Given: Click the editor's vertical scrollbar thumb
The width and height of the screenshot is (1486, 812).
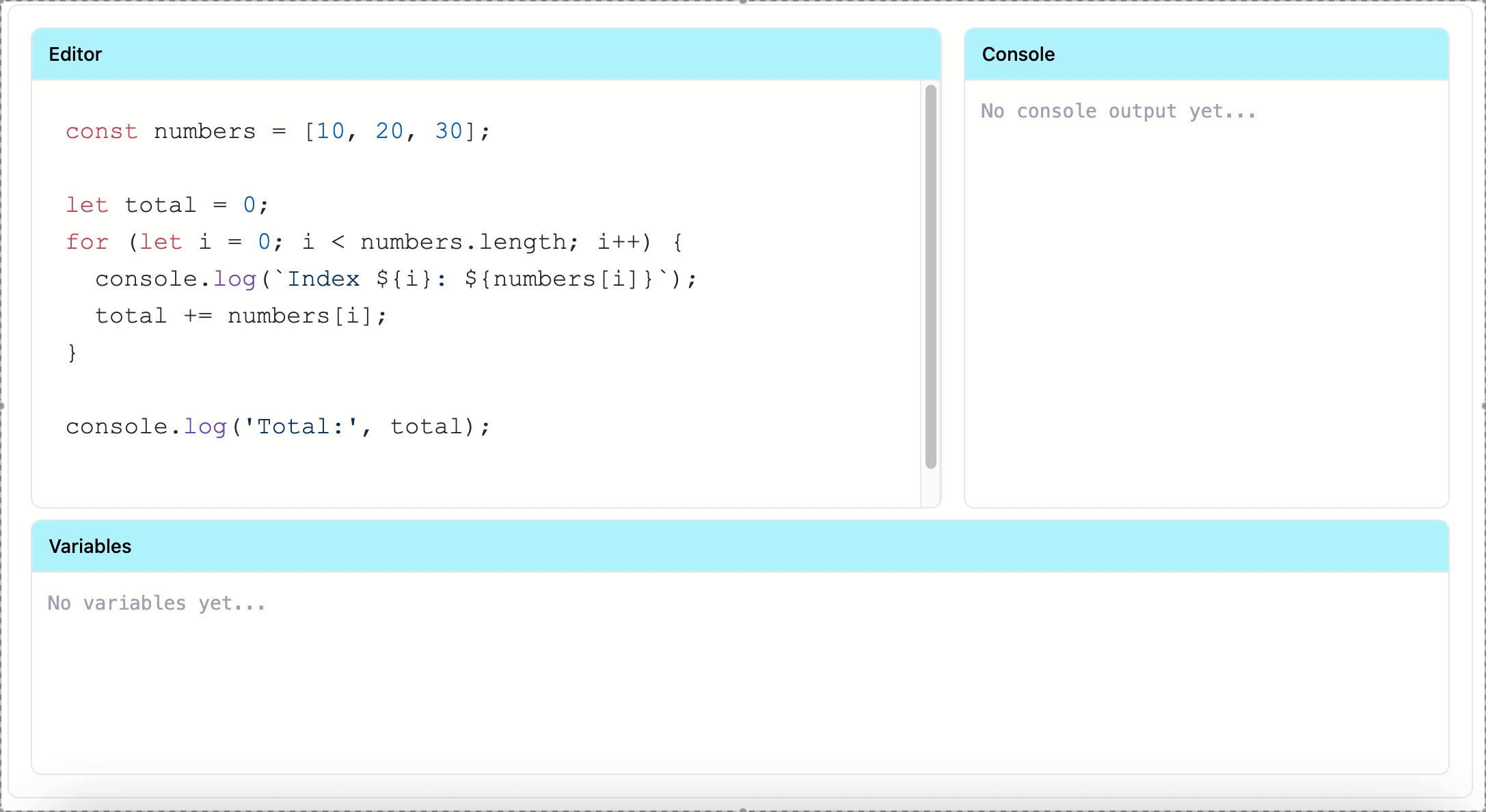Looking at the screenshot, I should pyautogui.click(x=930, y=277).
